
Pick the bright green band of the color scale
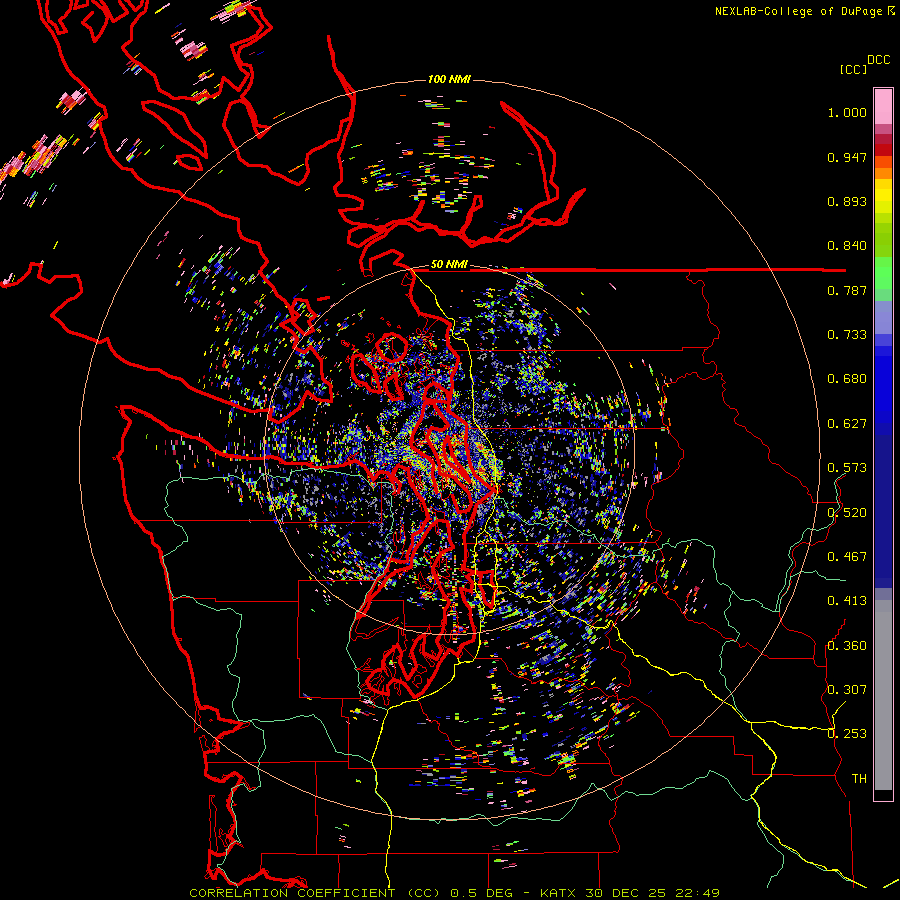[x=883, y=273]
